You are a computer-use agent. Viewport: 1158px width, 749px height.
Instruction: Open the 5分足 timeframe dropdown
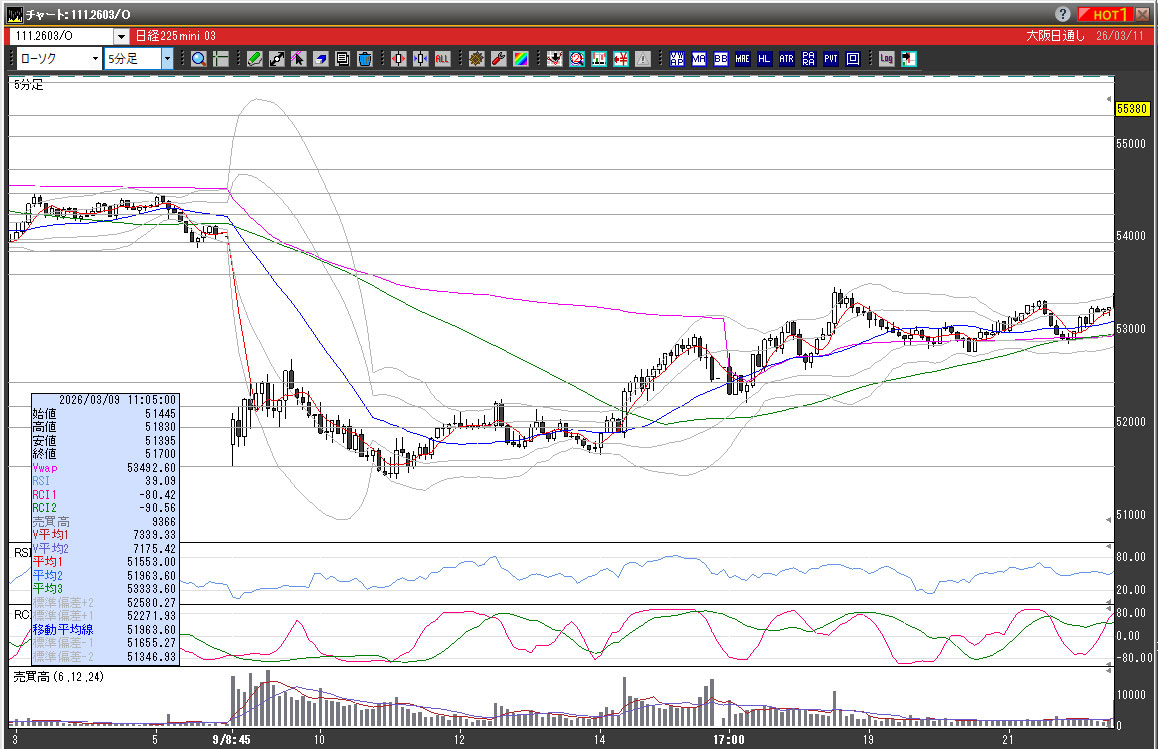(x=167, y=59)
